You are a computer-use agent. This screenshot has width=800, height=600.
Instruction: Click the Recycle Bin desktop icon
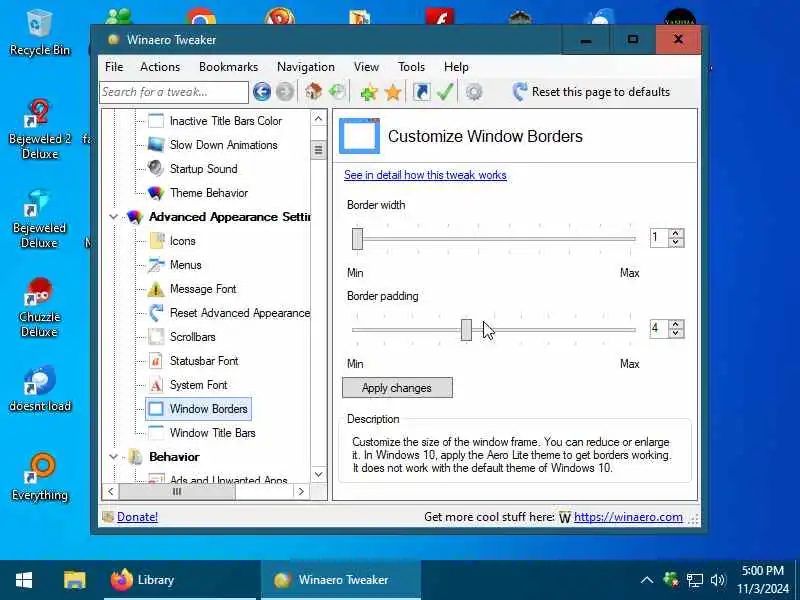[x=40, y=32]
